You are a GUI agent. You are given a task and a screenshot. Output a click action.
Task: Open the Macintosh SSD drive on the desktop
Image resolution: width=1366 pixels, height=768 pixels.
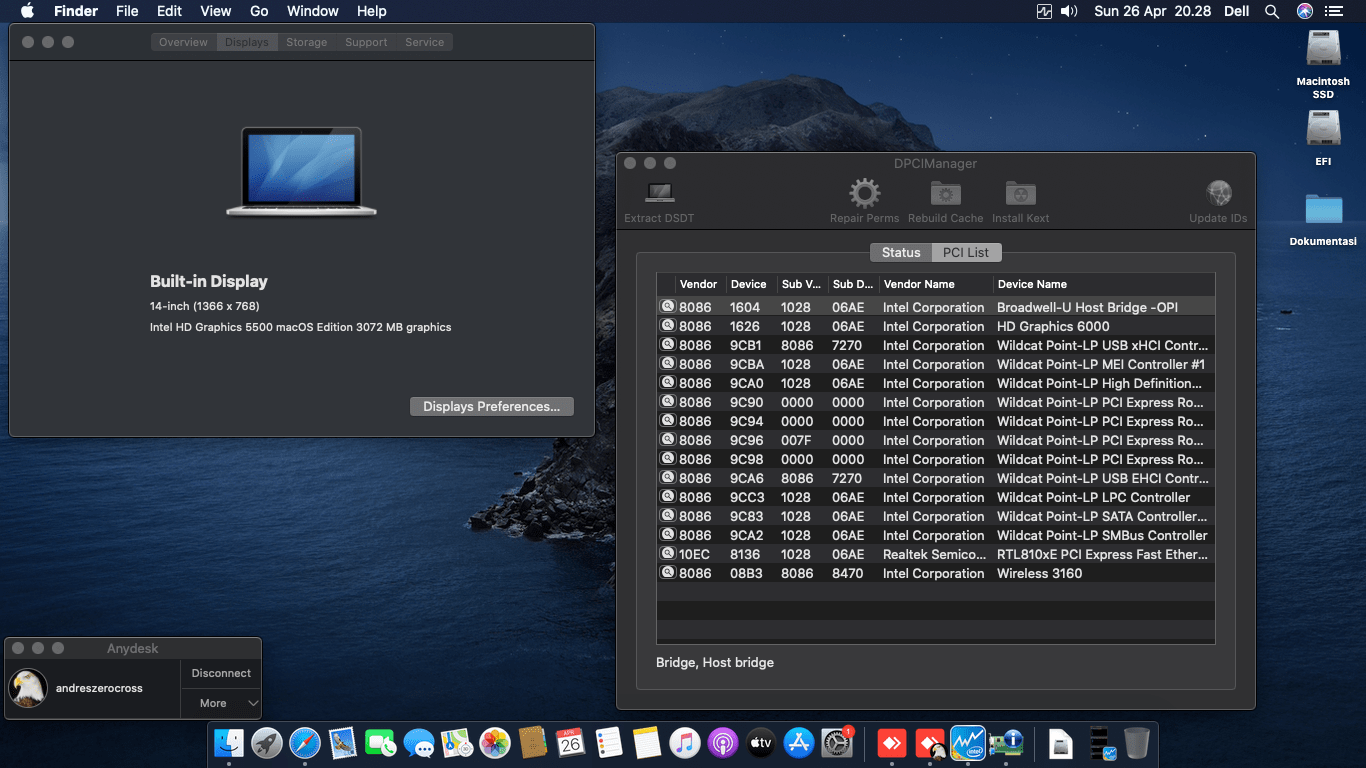pyautogui.click(x=1323, y=64)
